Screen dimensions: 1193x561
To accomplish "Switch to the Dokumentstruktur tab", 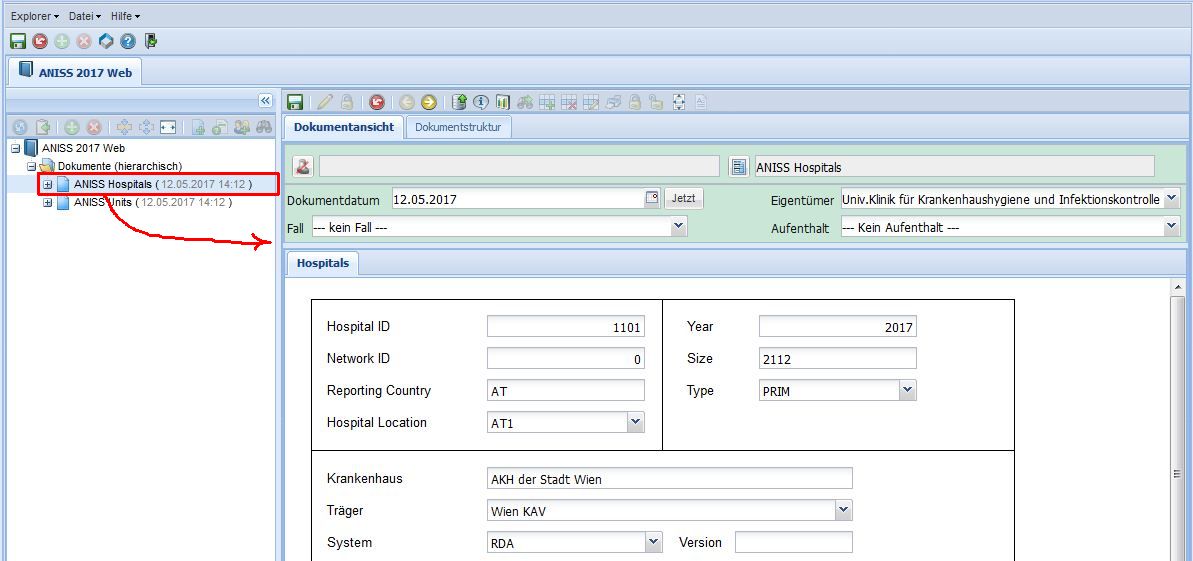I will point(459,127).
